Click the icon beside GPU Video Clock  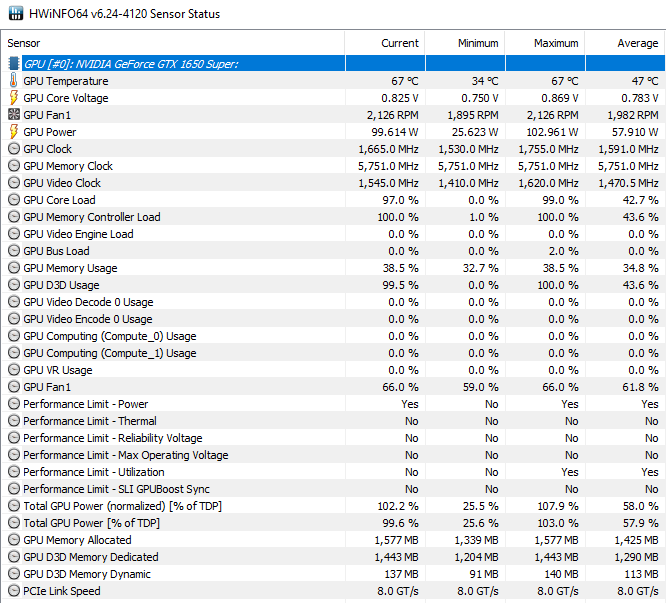coord(14,183)
